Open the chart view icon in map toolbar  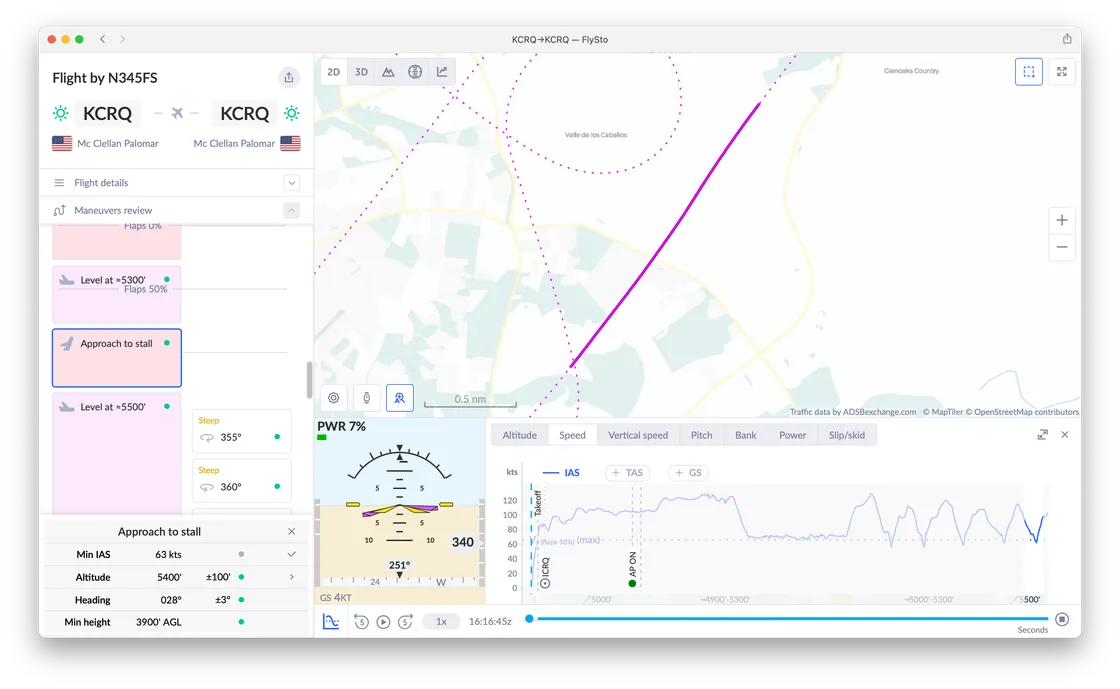click(442, 71)
